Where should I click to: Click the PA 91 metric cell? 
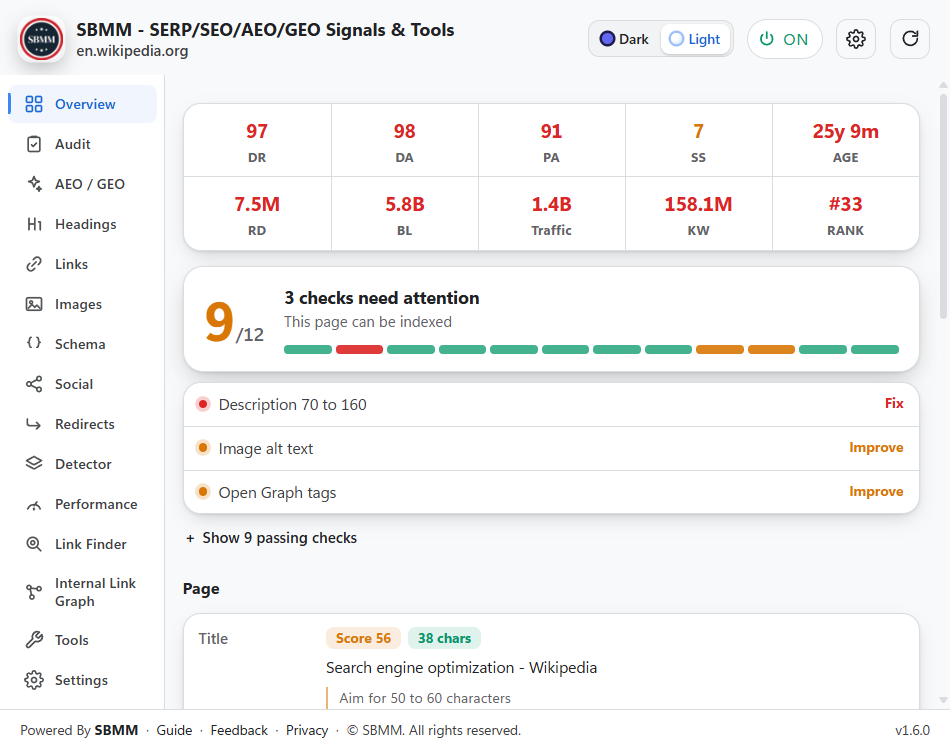point(551,141)
